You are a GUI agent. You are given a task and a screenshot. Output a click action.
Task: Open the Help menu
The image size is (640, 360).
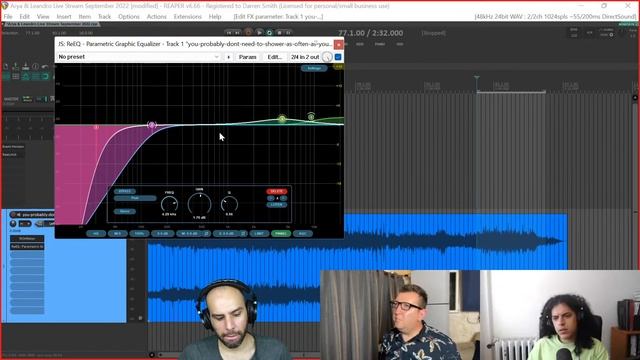coord(215,17)
